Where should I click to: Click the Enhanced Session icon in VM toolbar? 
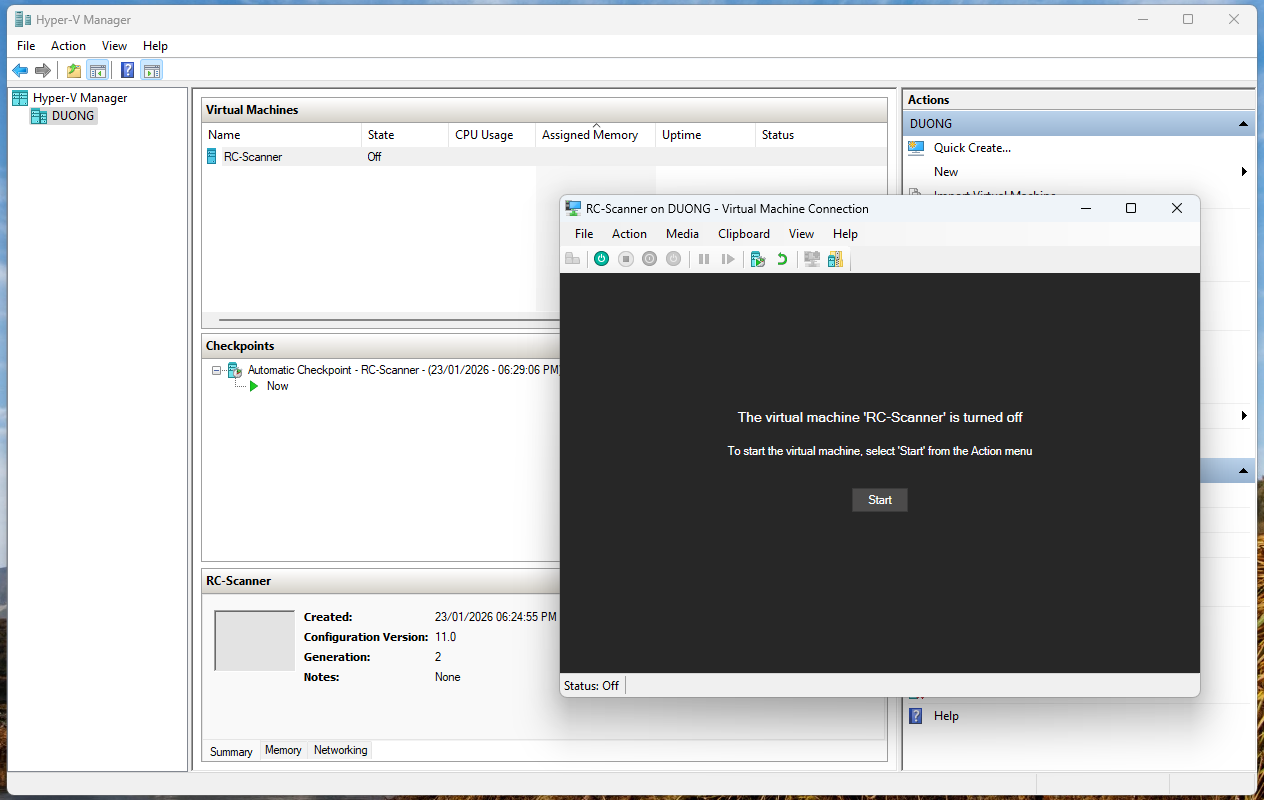(812, 259)
